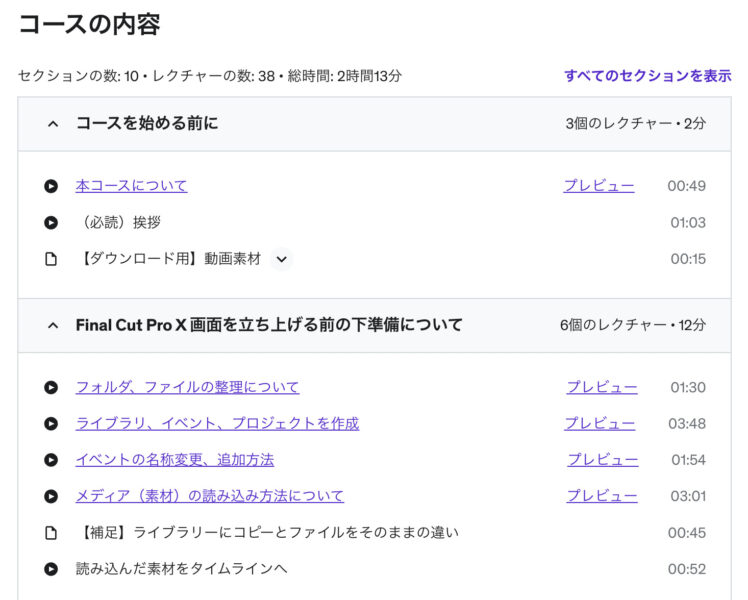The image size is (748, 600).
Task: Click play icon beside 読み込んだ素材をタイムラインへ
Action: 51,569
